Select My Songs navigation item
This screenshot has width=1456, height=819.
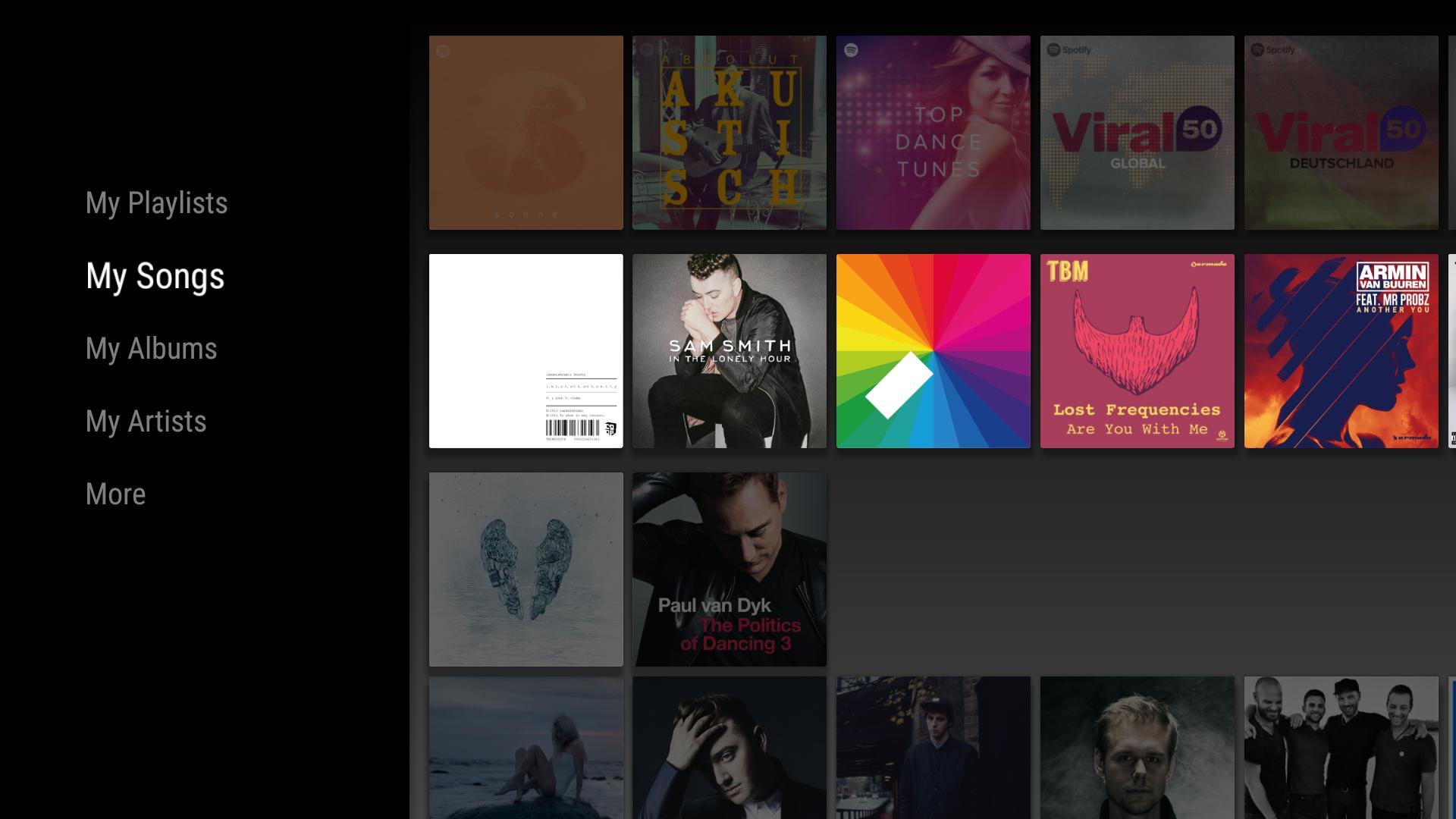(155, 275)
